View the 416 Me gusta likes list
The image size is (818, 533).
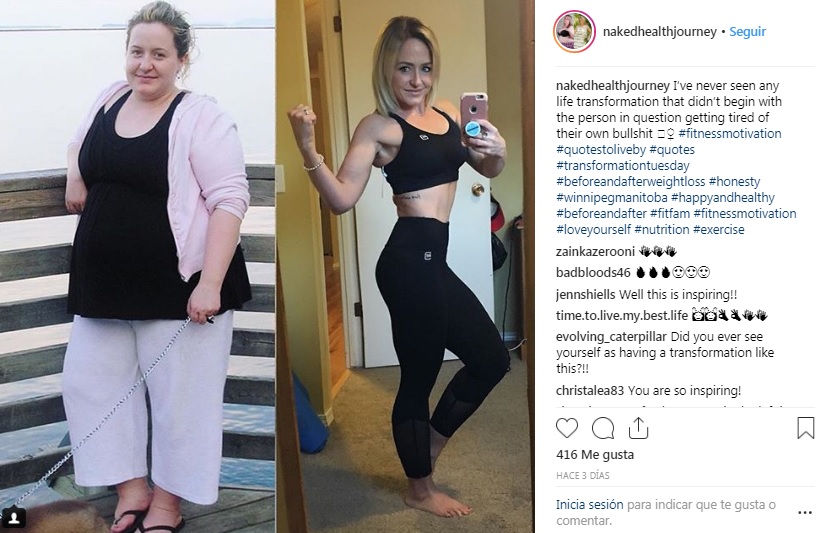(x=595, y=455)
